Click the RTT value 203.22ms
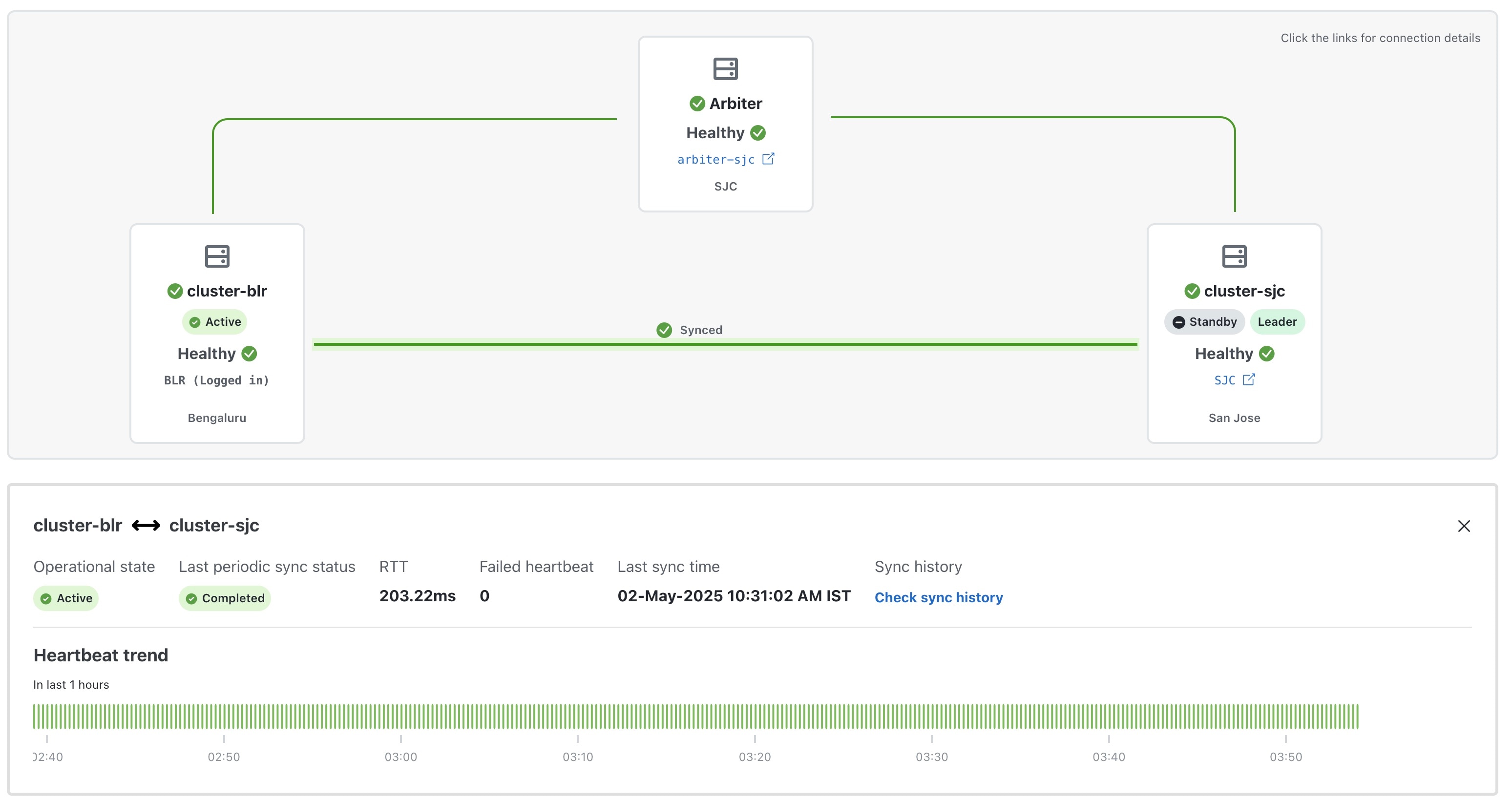 coord(418,596)
